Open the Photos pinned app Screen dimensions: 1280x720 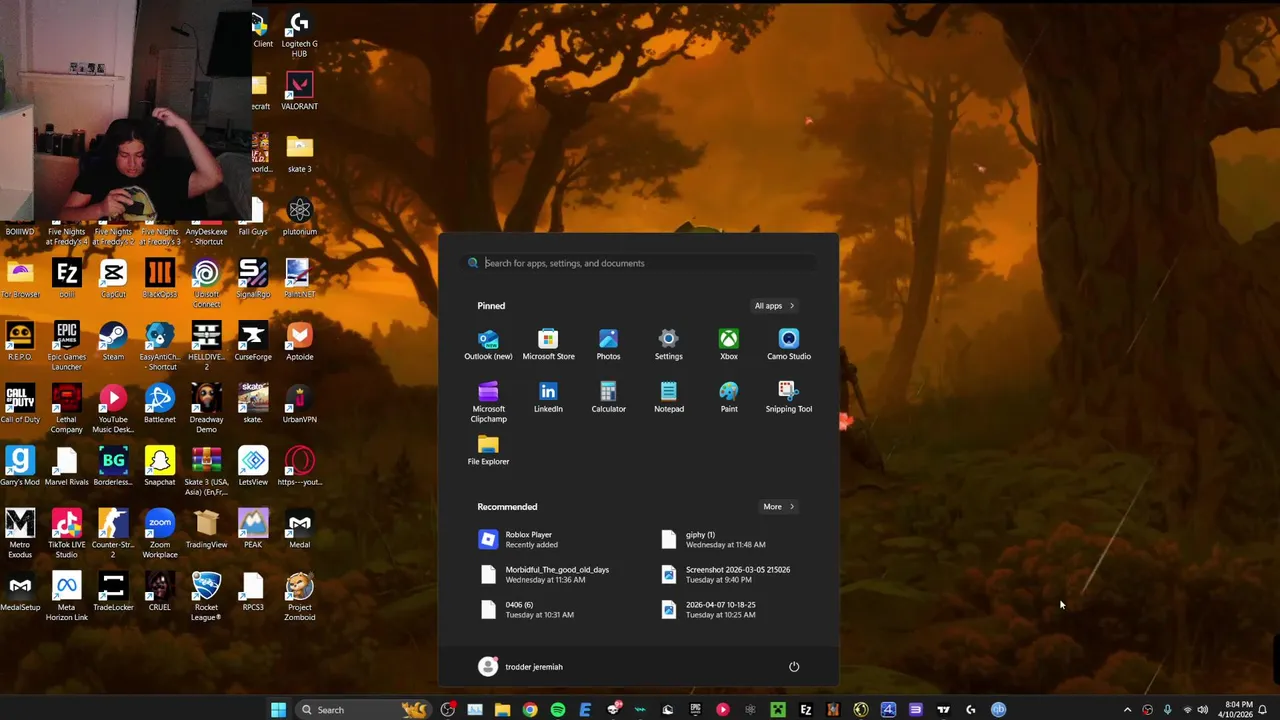608,344
